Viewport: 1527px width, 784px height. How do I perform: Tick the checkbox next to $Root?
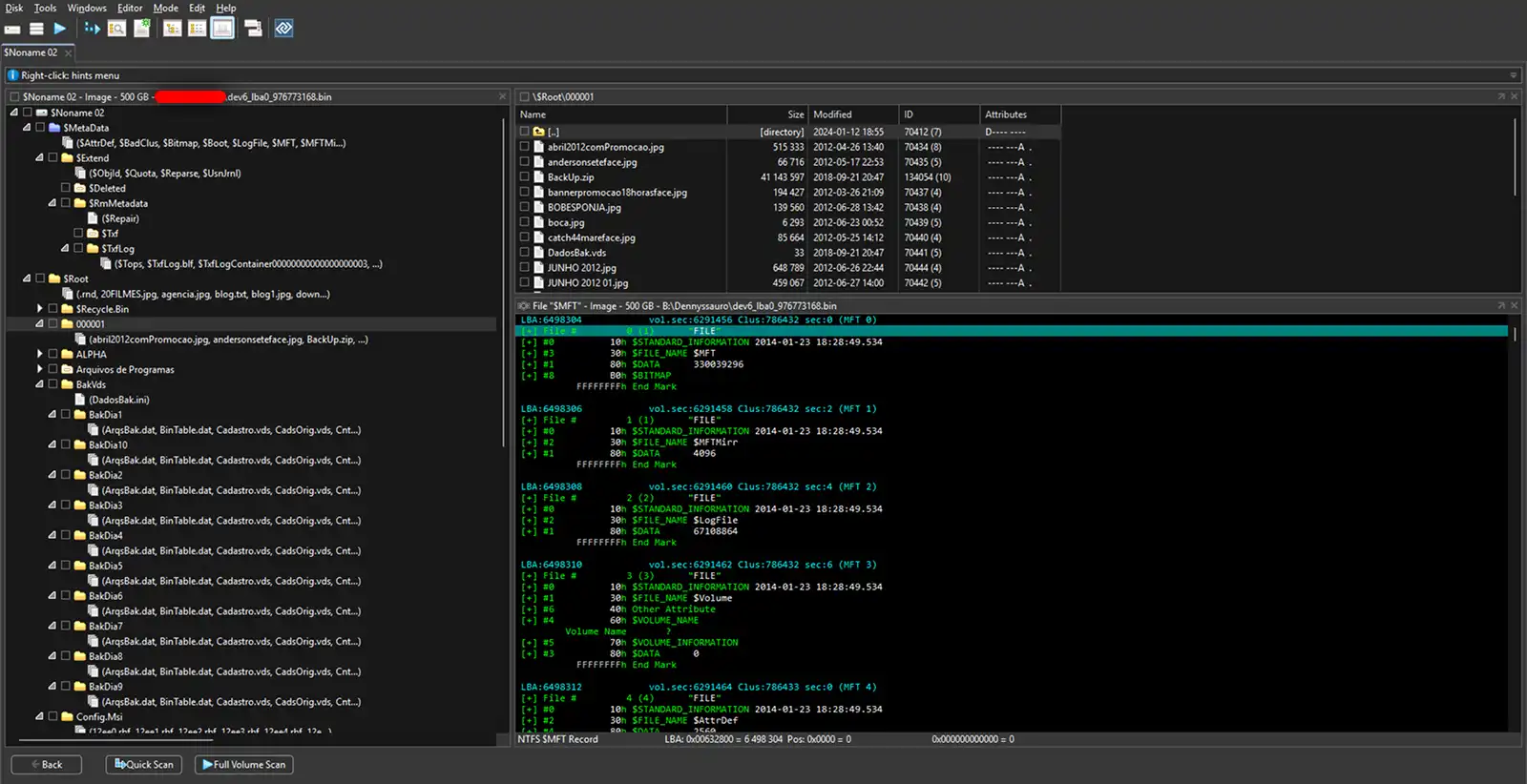point(40,279)
